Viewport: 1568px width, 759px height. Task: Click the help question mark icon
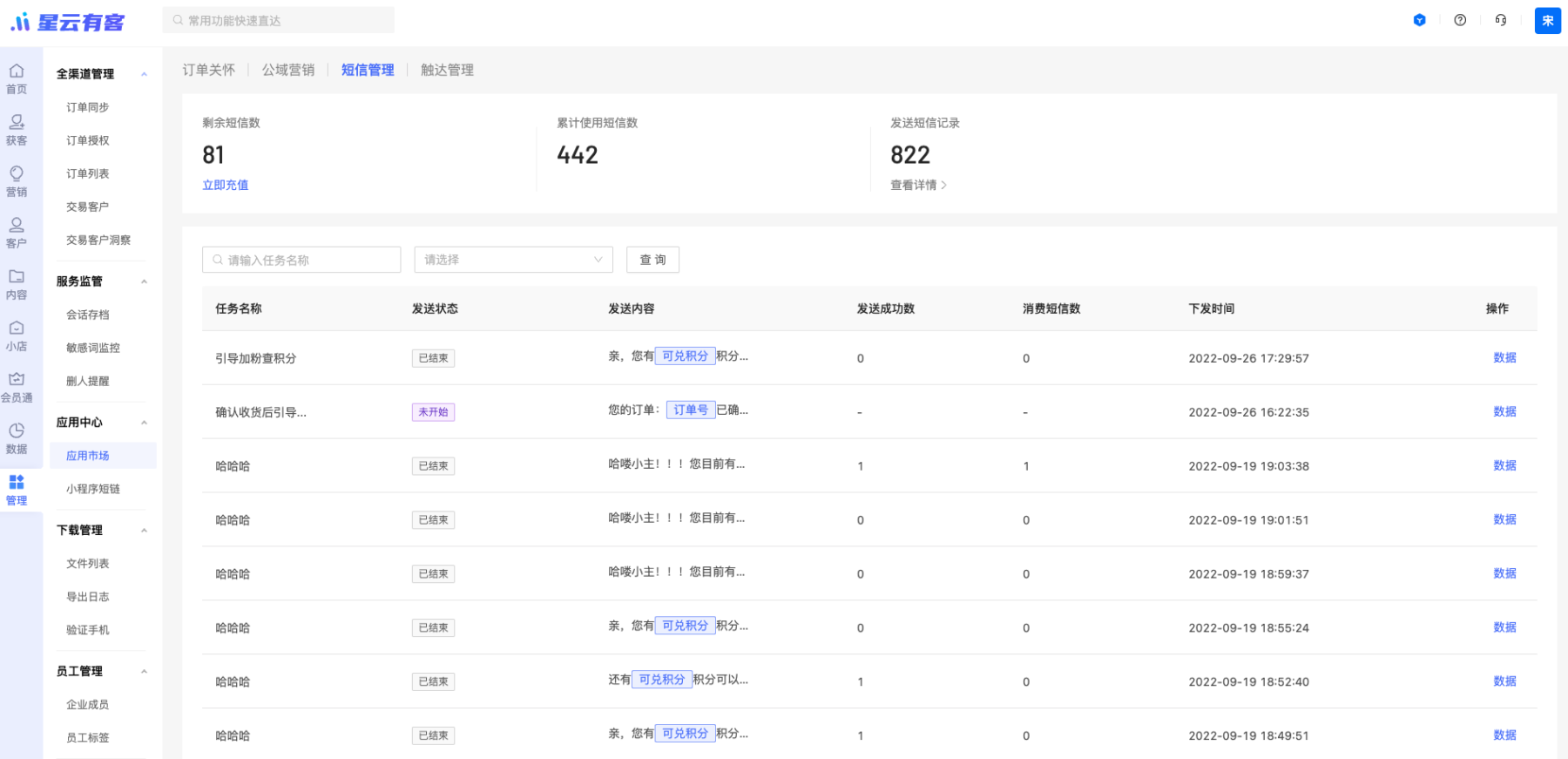(x=1460, y=20)
